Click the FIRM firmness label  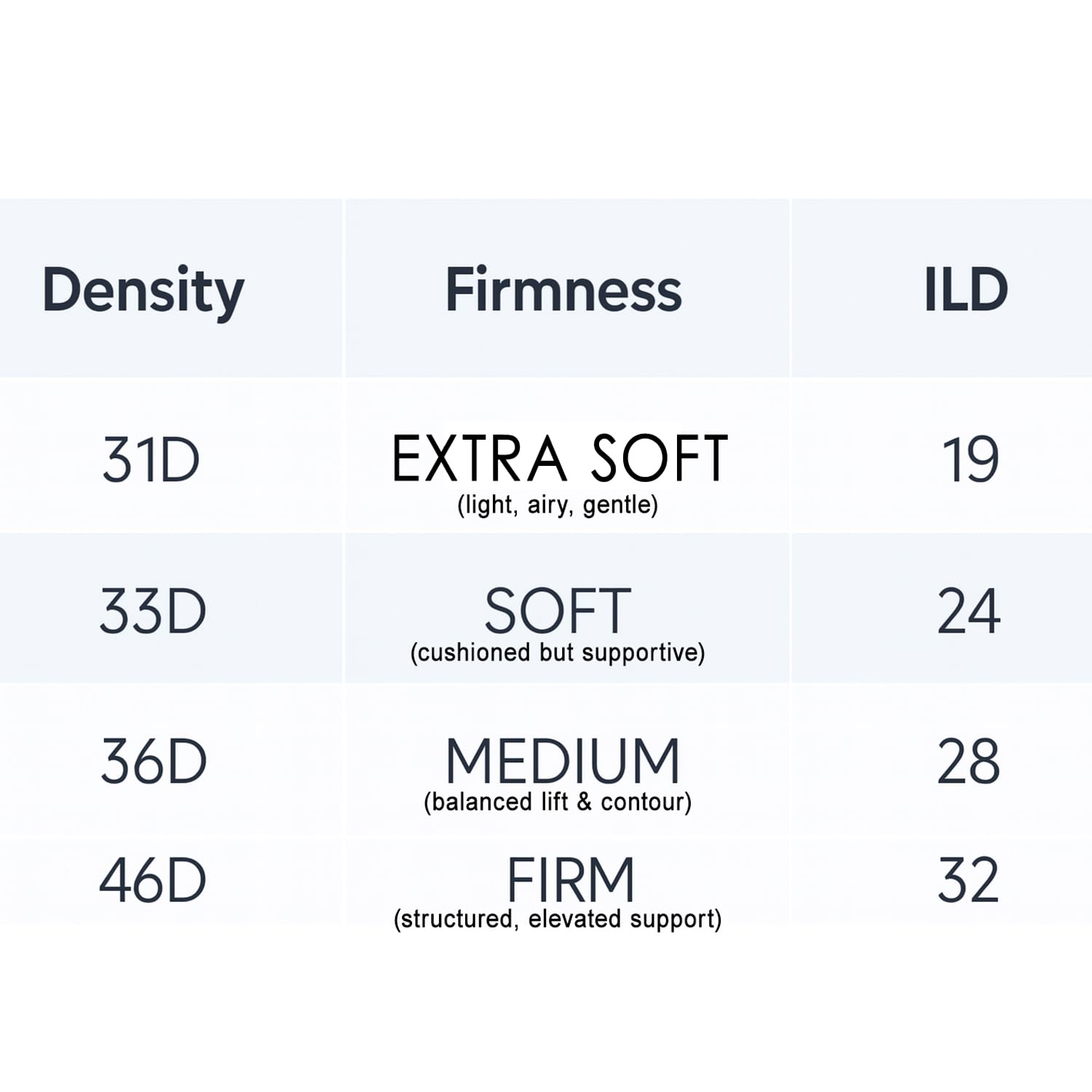(x=570, y=879)
